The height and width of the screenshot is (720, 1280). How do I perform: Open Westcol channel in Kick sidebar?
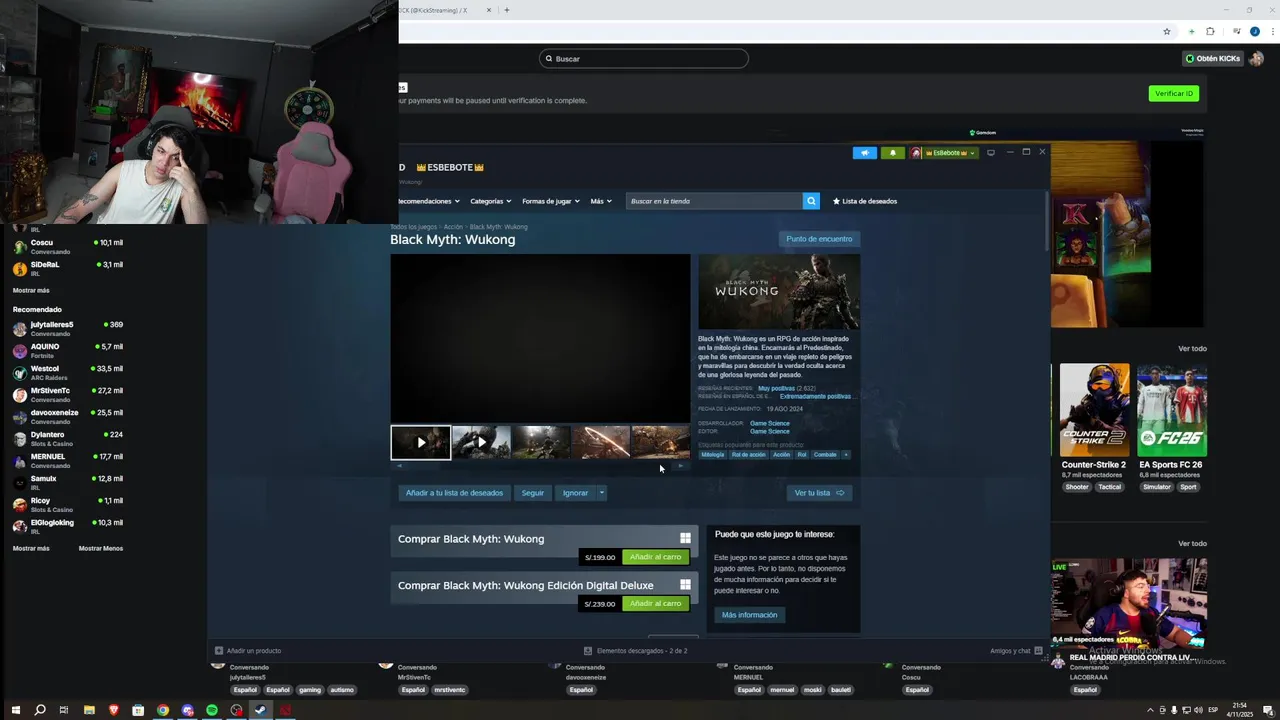coord(68,373)
